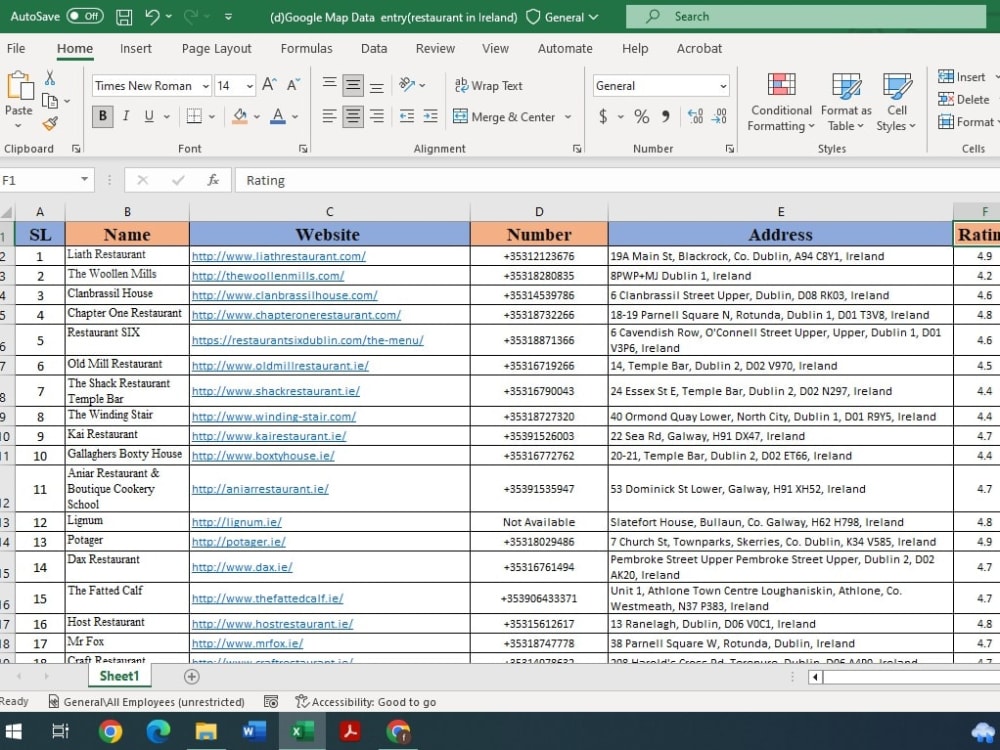The width and height of the screenshot is (1000, 750).
Task: Open the clanbrassilhouse.com link
Action: [284, 295]
